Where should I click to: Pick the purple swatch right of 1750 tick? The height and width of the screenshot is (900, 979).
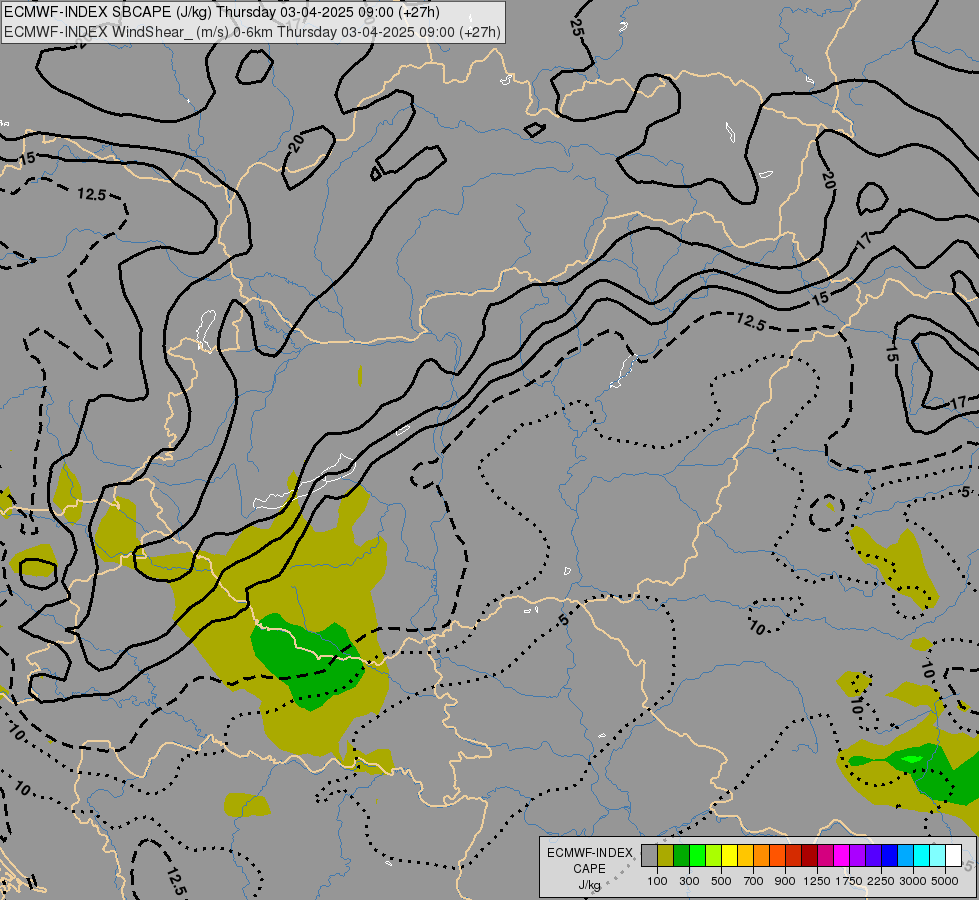[857, 855]
